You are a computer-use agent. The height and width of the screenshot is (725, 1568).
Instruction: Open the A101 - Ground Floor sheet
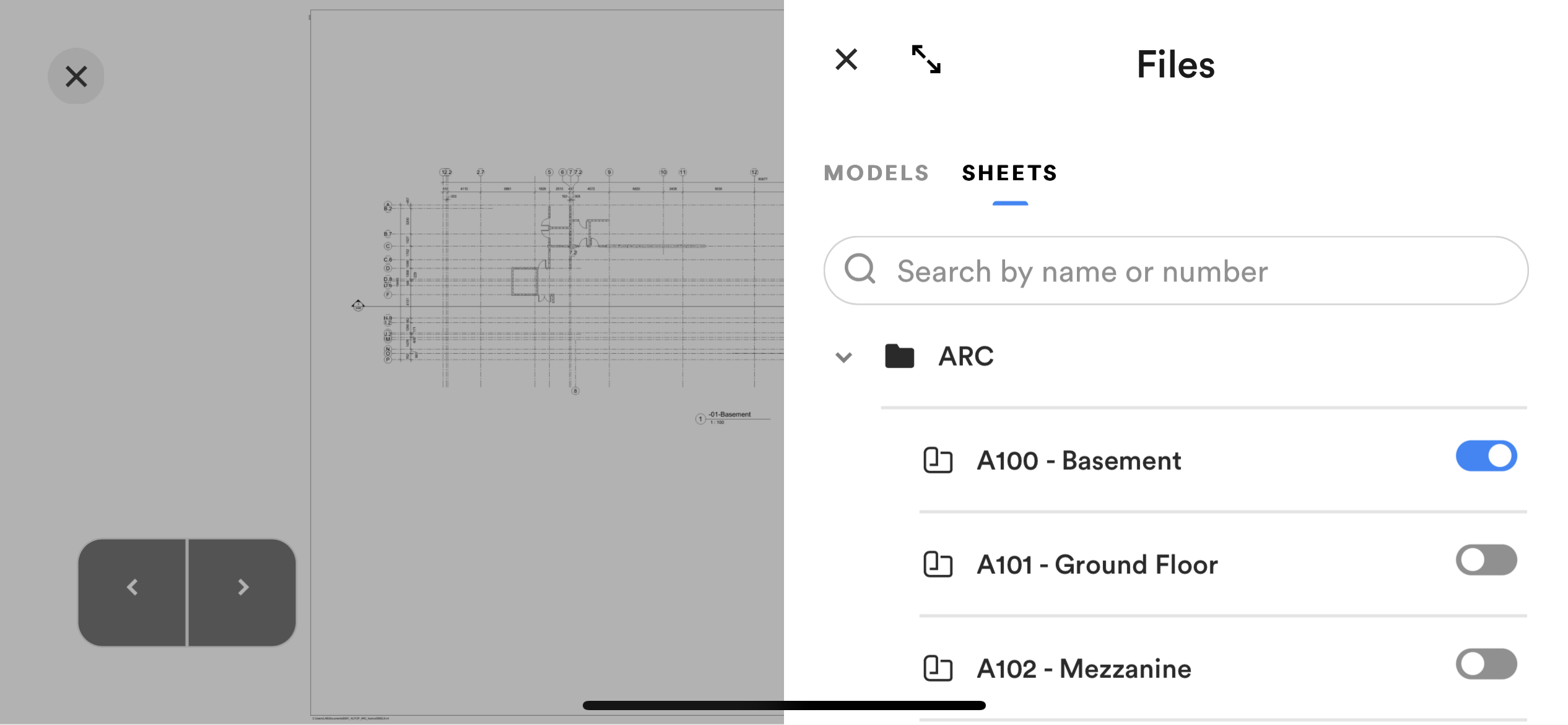[x=1097, y=565]
